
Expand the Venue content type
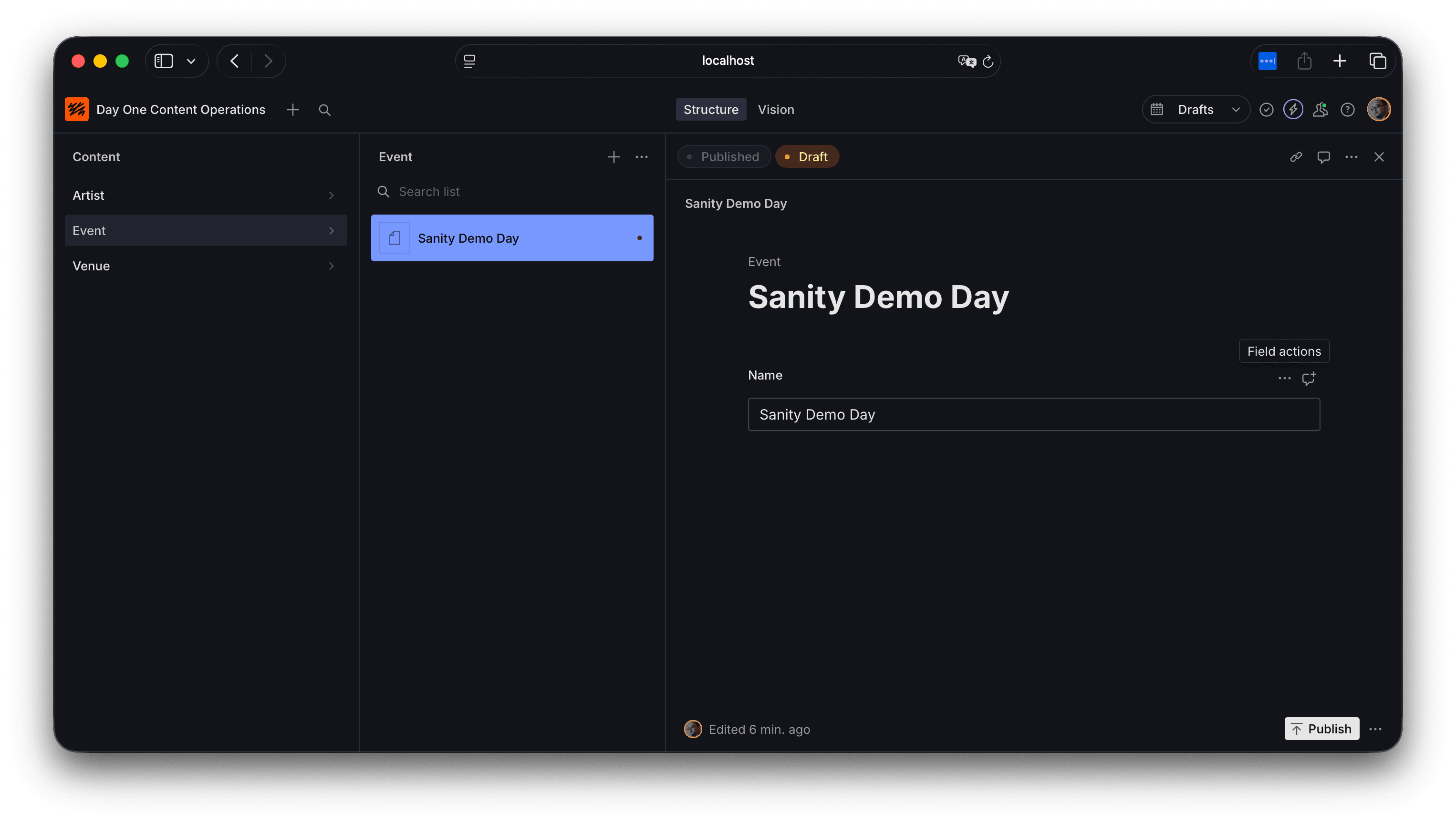coord(205,266)
